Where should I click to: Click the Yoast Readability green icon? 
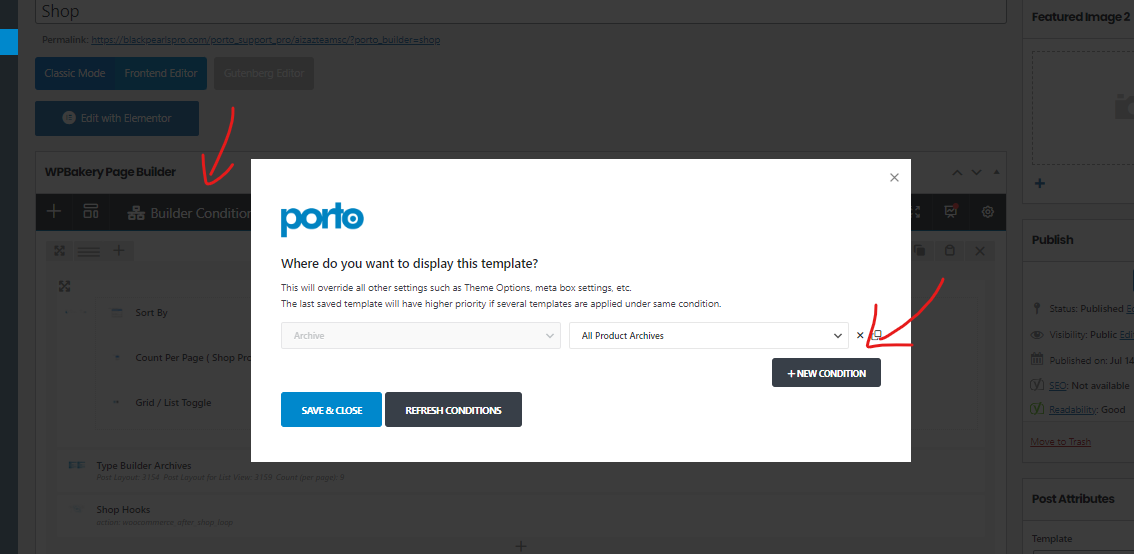click(x=1037, y=409)
